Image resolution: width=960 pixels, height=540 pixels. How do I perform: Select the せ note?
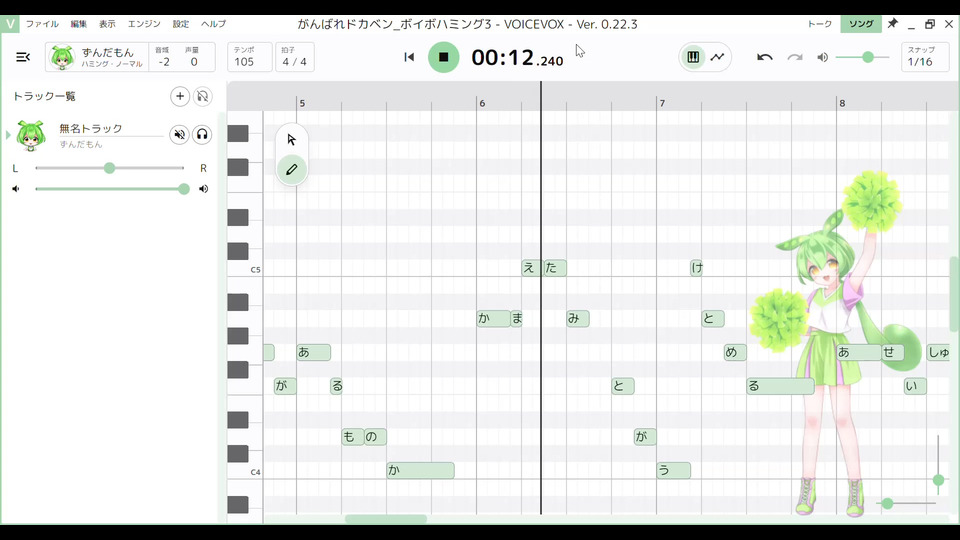click(893, 352)
